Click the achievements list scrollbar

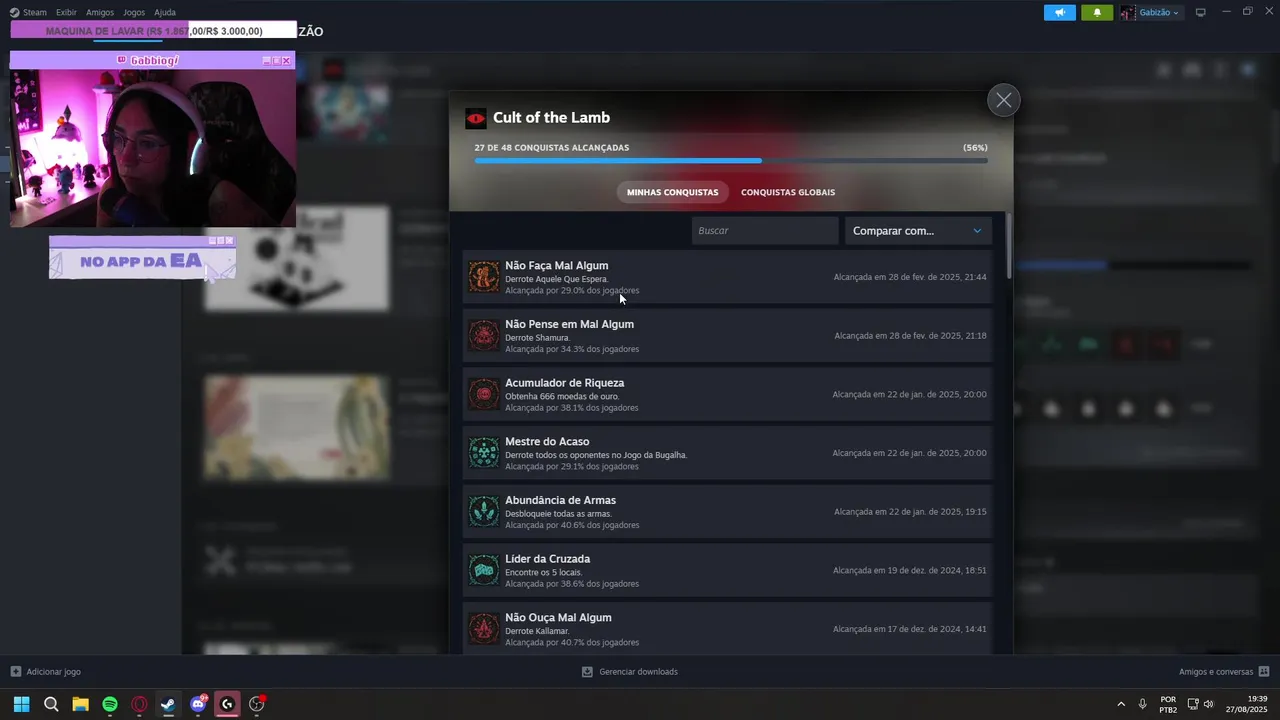[1009, 246]
